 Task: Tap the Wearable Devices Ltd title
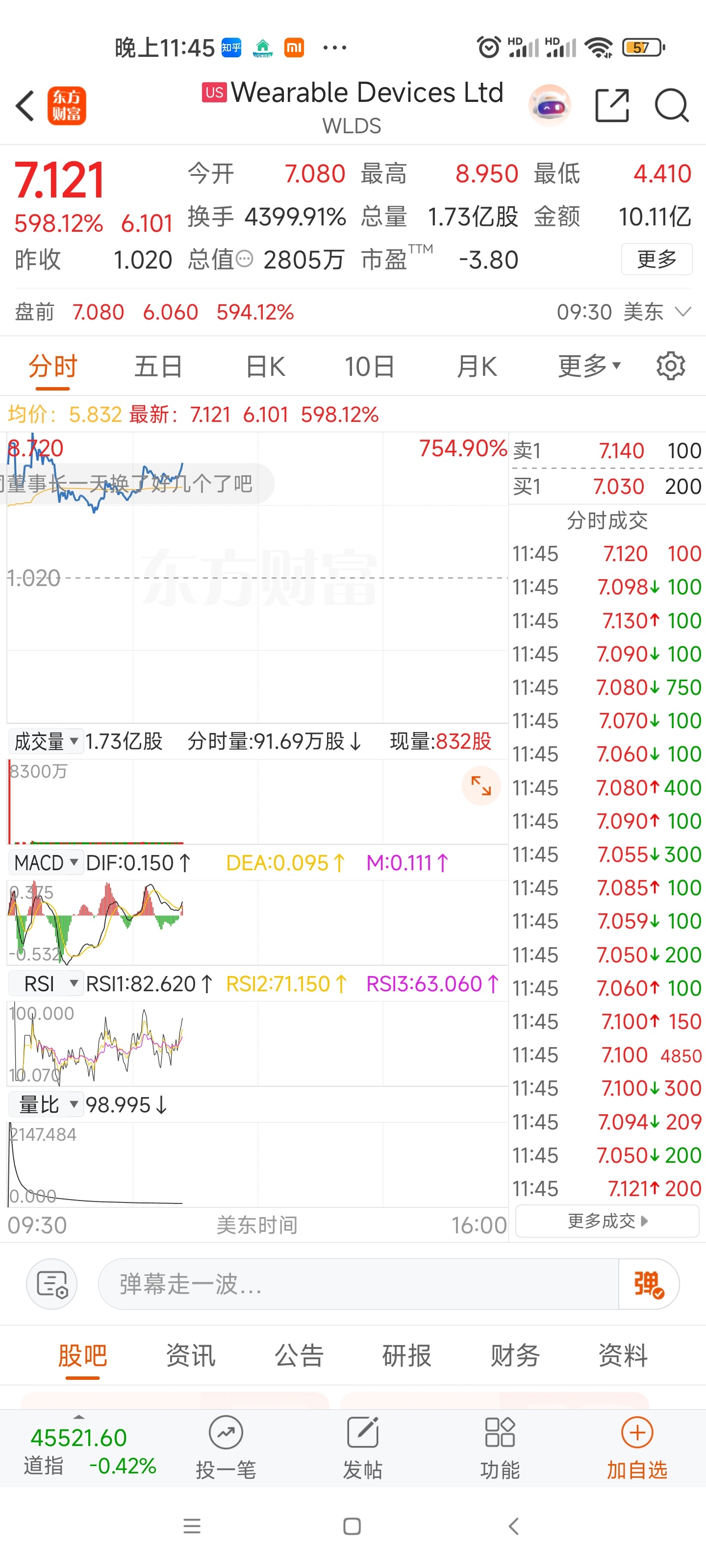click(x=367, y=93)
